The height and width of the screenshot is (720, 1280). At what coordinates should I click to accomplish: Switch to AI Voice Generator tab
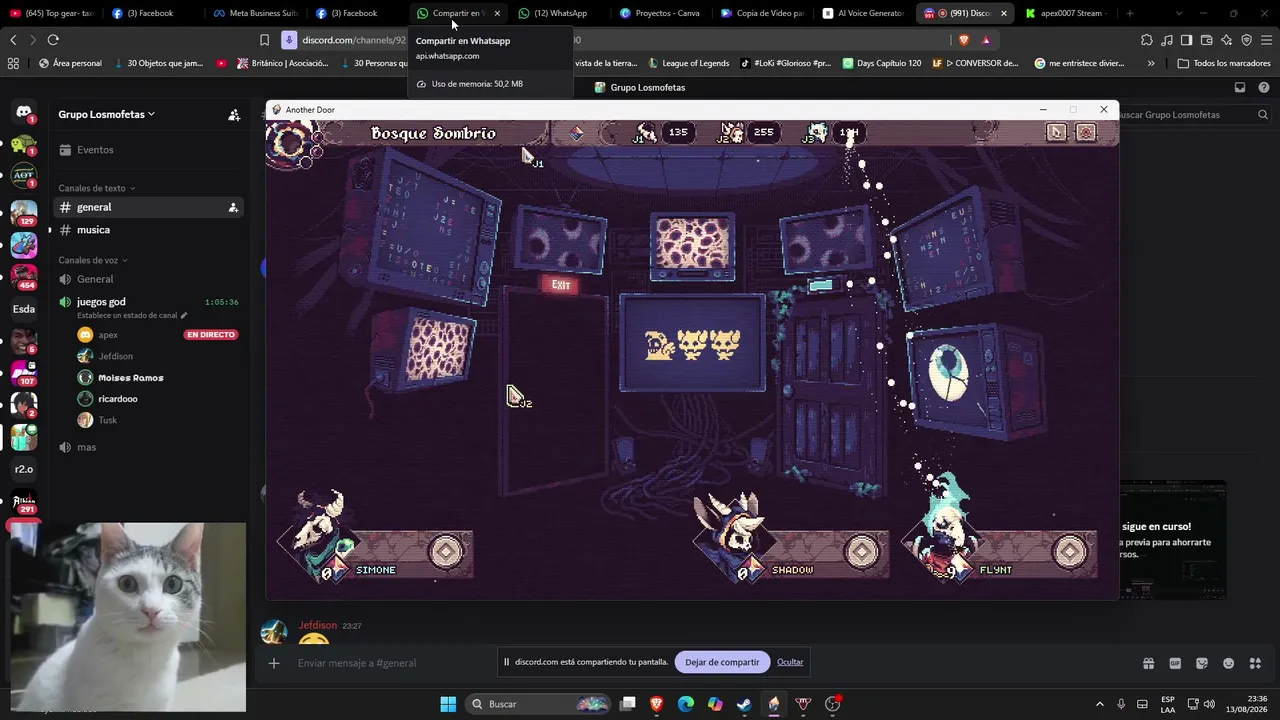click(x=863, y=13)
